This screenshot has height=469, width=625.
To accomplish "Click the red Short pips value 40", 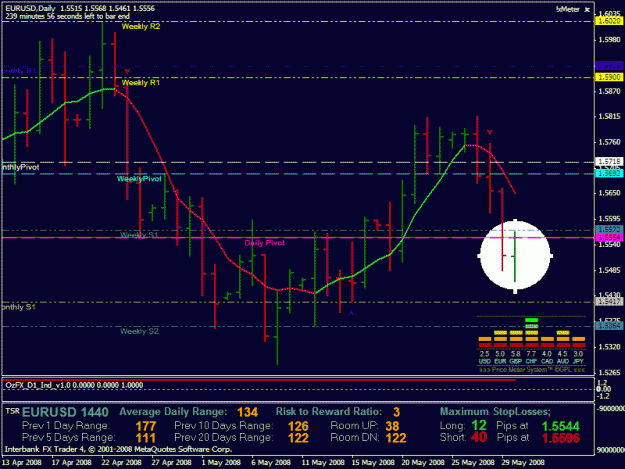I will (x=479, y=437).
